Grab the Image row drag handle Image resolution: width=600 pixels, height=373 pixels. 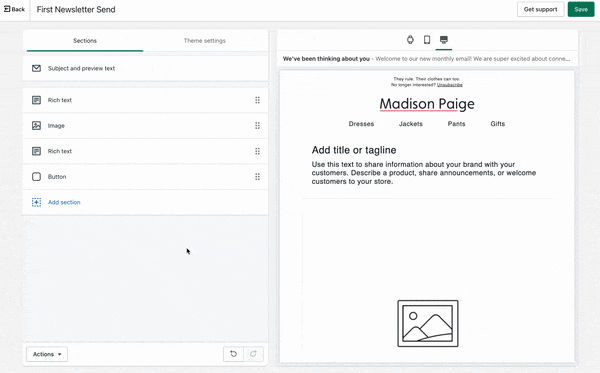(258, 125)
